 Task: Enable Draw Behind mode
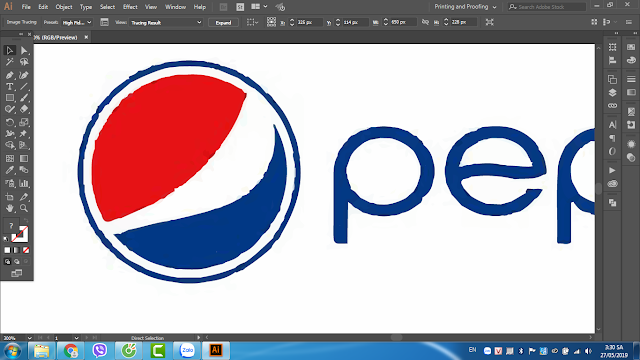point(17,262)
